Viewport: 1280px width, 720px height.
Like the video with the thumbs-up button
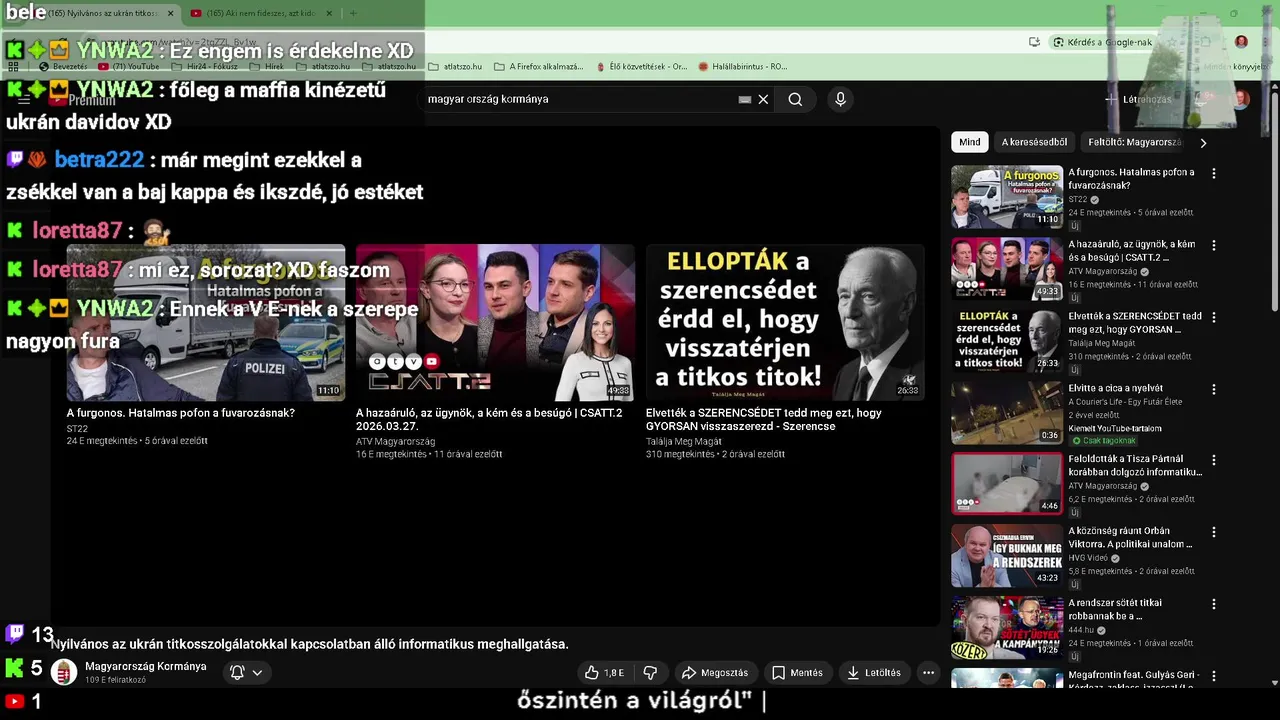pos(604,673)
